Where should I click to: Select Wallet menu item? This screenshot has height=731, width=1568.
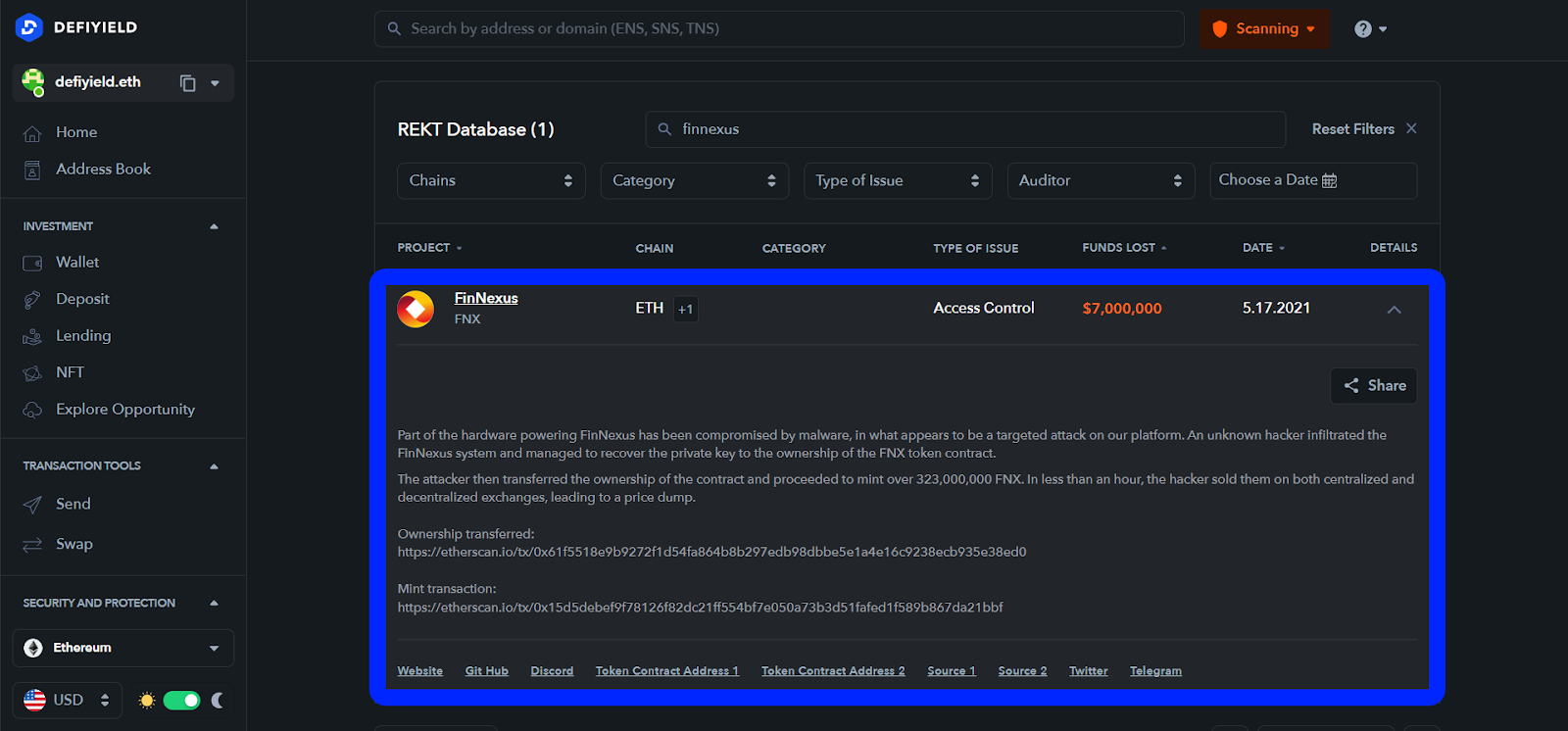click(77, 262)
